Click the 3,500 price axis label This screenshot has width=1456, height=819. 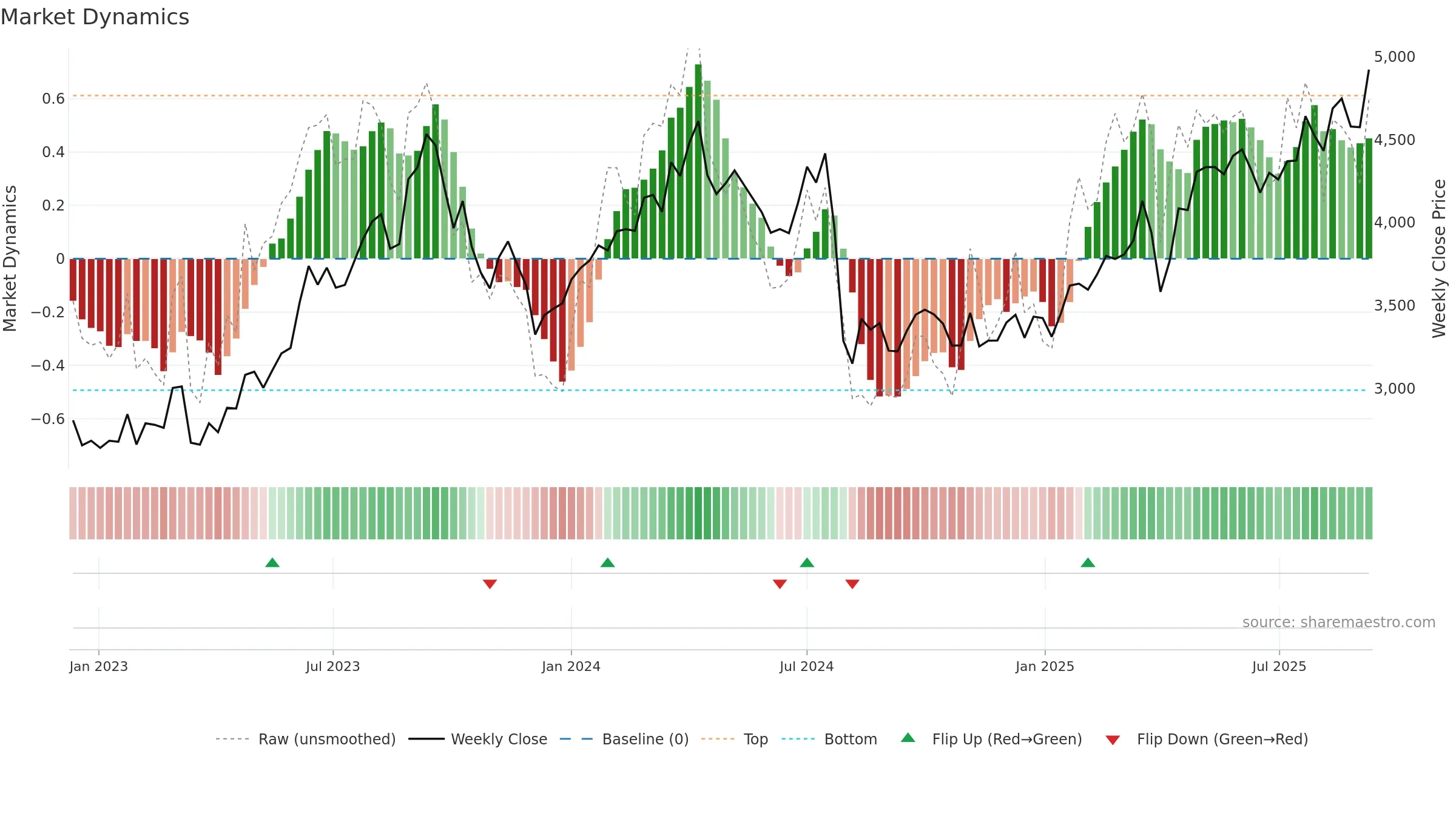(1395, 305)
